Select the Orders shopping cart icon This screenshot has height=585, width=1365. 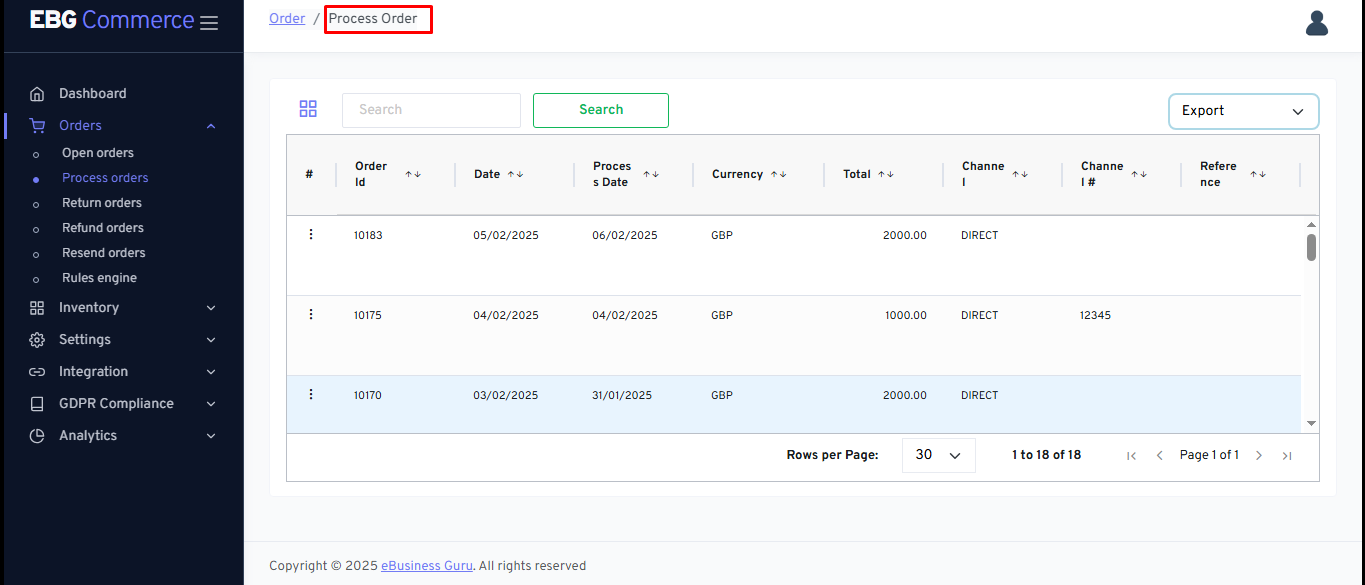tap(37, 125)
